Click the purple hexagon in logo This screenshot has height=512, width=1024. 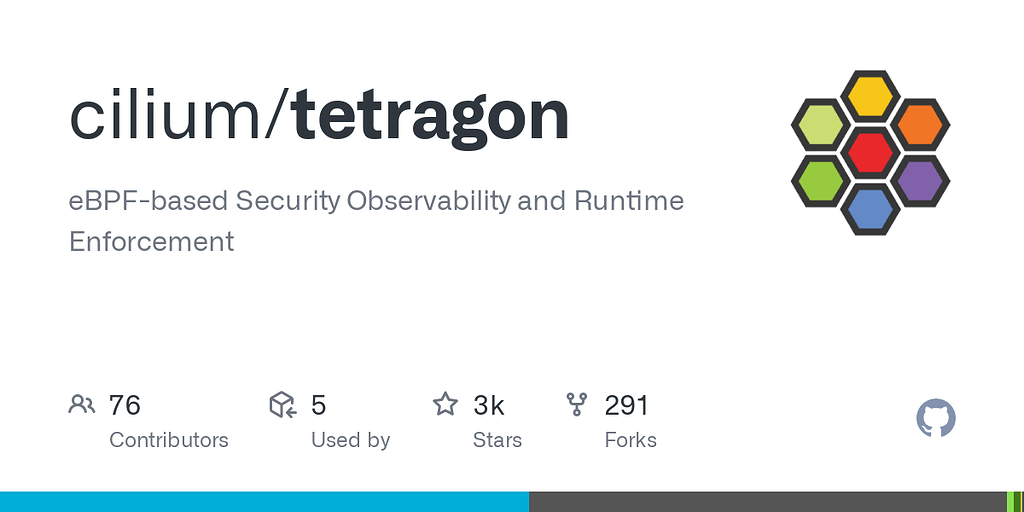pyautogui.click(x=920, y=181)
